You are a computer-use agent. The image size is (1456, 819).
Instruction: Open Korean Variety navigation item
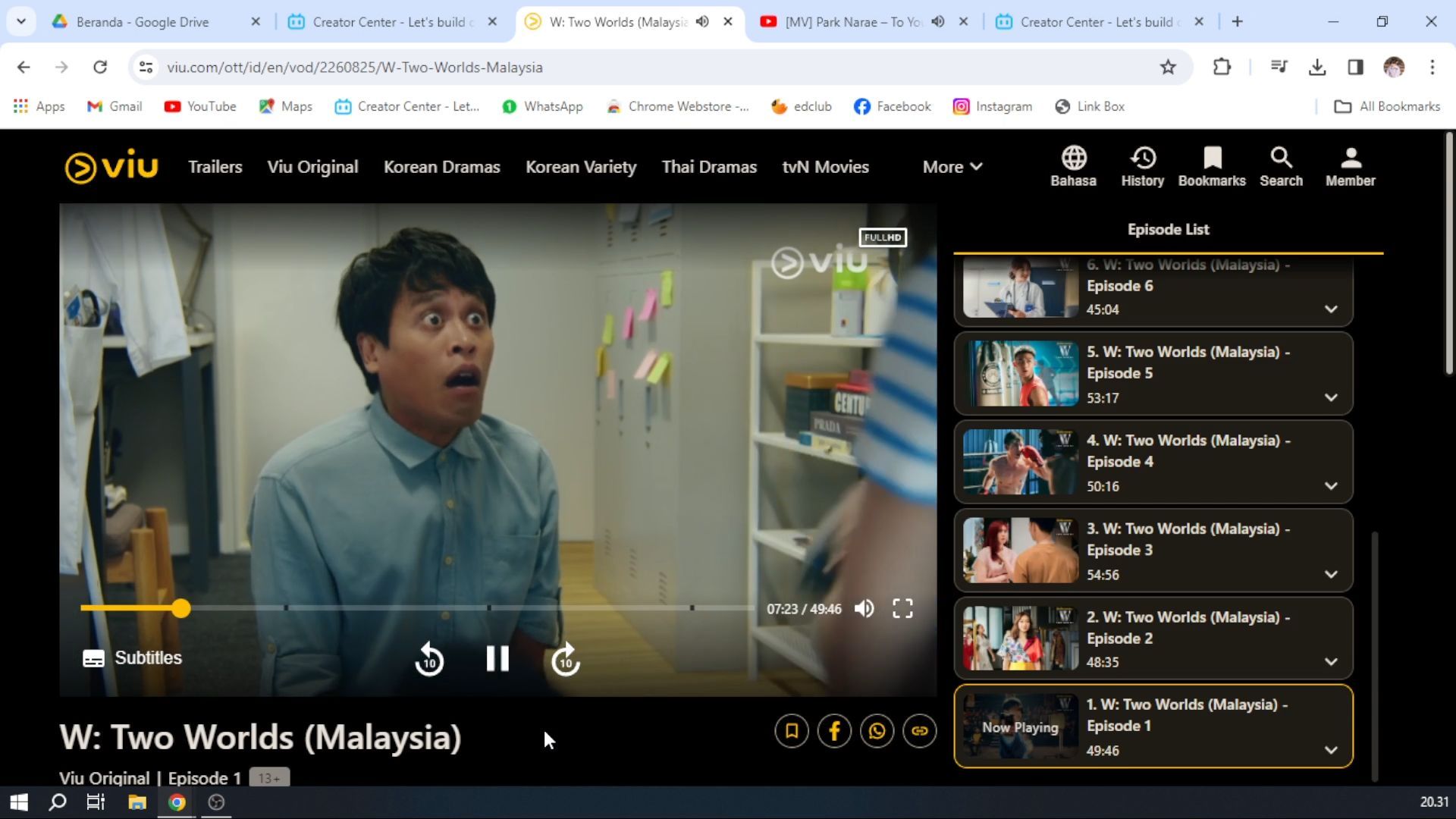tap(581, 167)
